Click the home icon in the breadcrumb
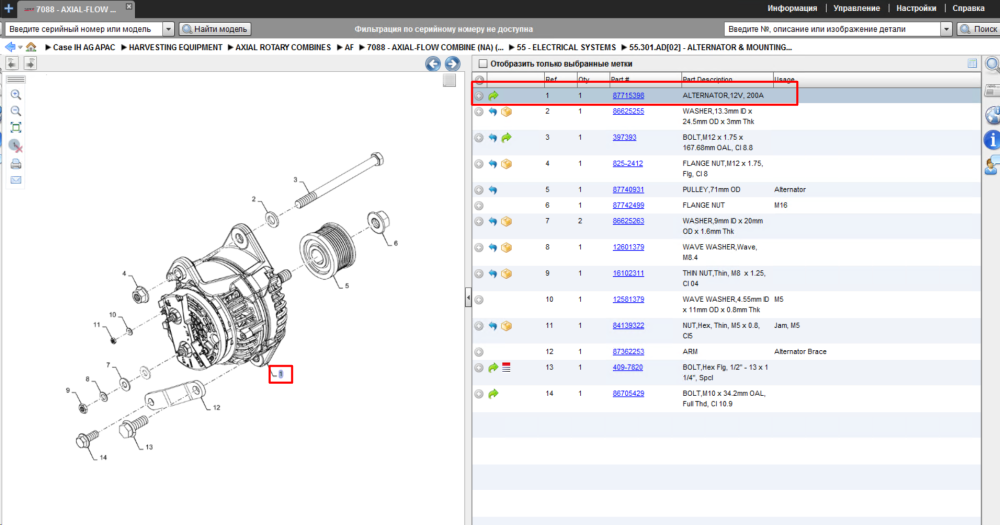Screen dimensions: 1000x525 click(x=31, y=47)
